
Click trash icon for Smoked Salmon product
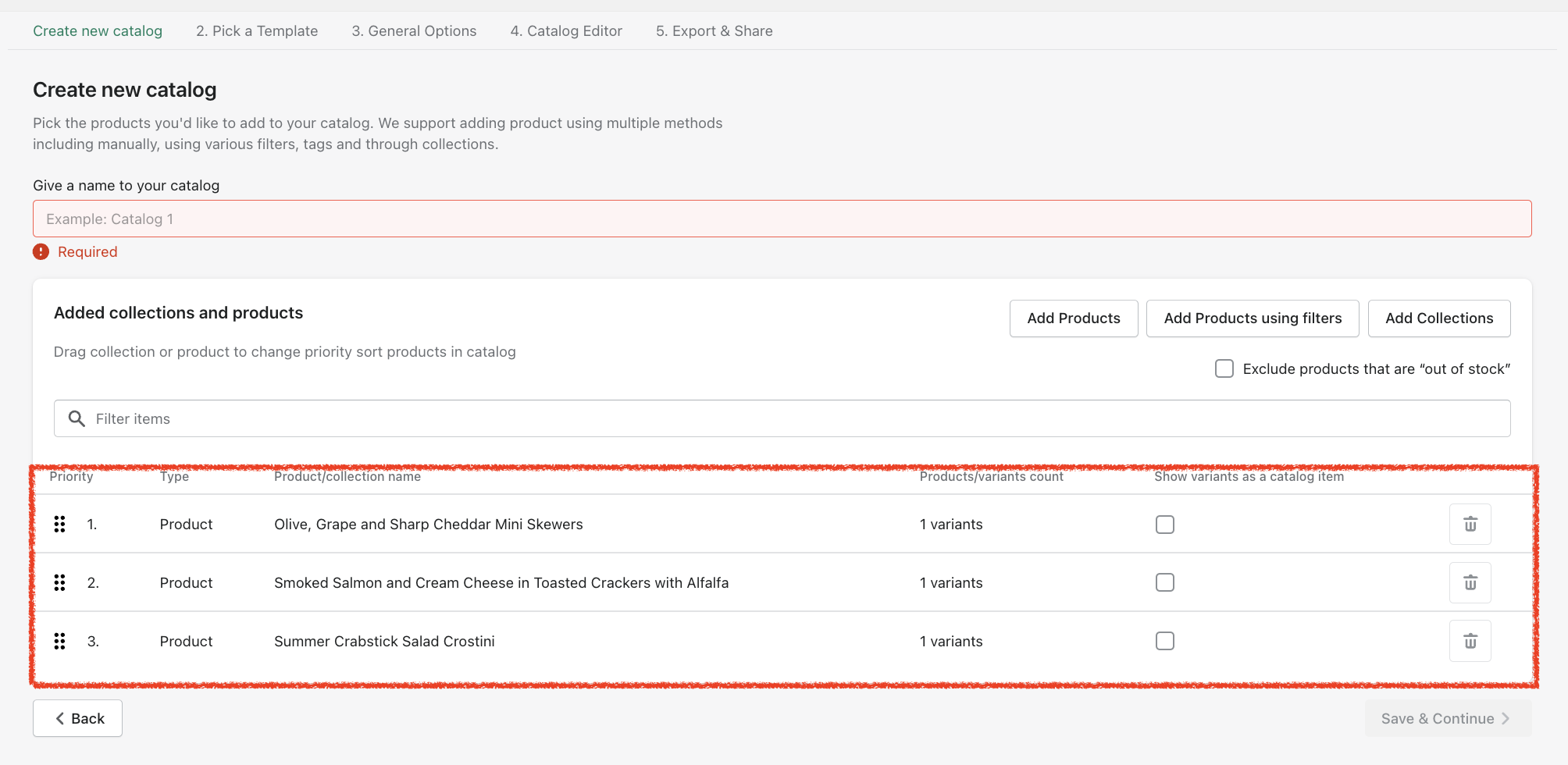(1470, 583)
